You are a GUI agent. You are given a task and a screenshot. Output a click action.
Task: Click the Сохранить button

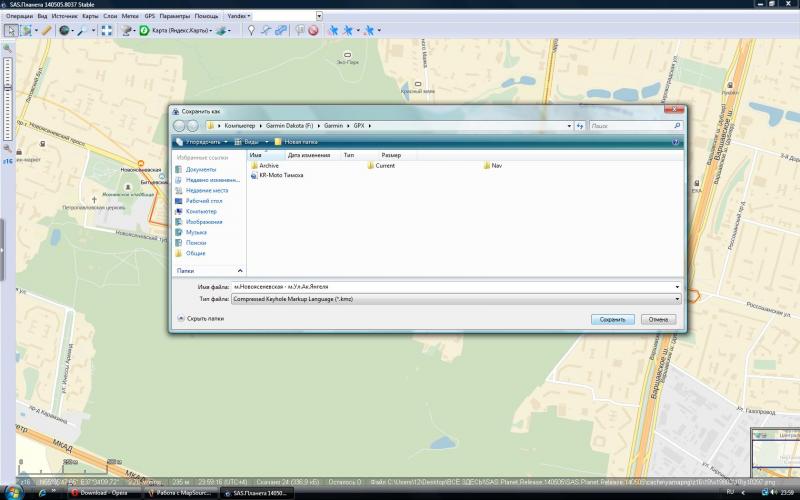(x=613, y=319)
